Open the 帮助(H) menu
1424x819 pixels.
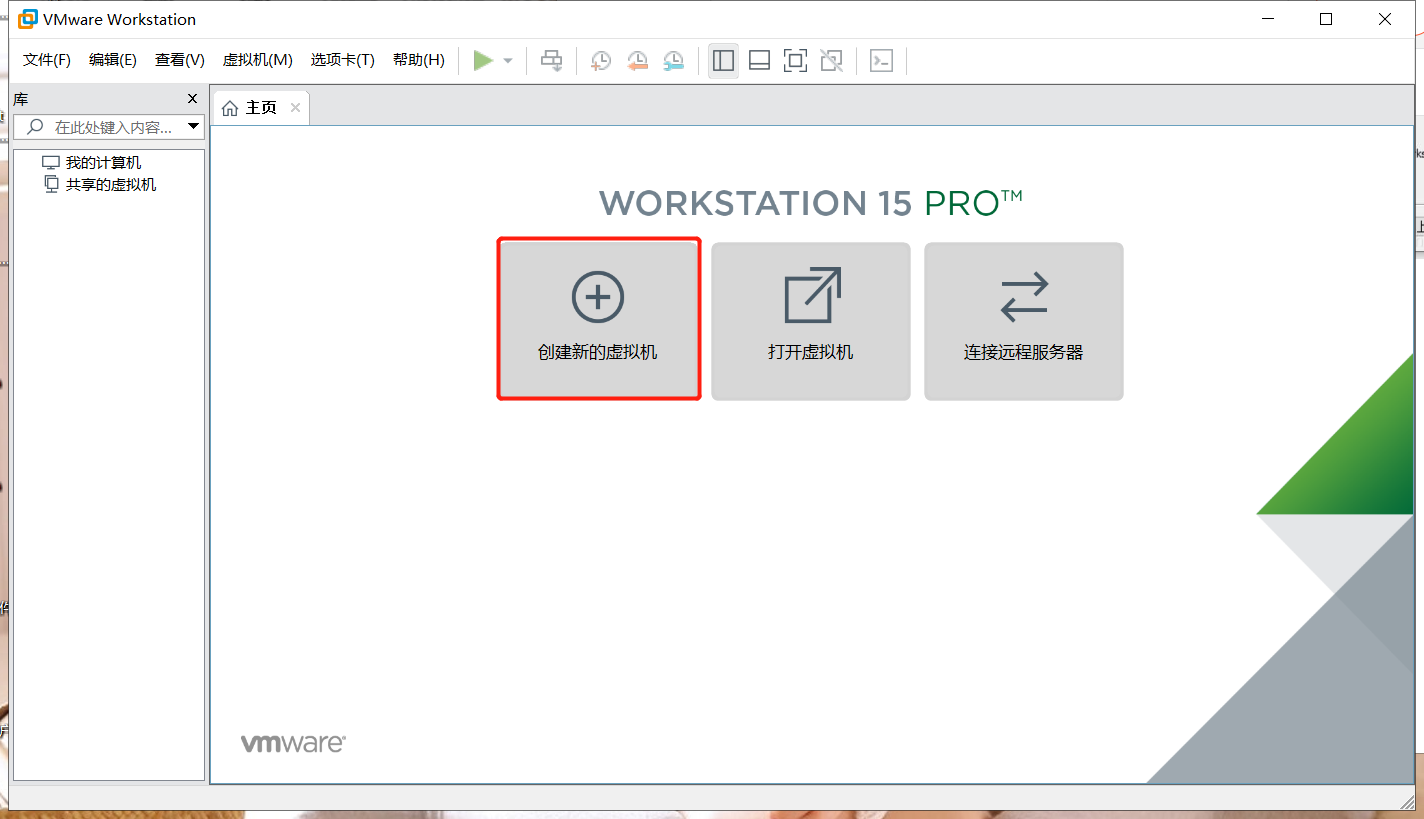pos(419,60)
